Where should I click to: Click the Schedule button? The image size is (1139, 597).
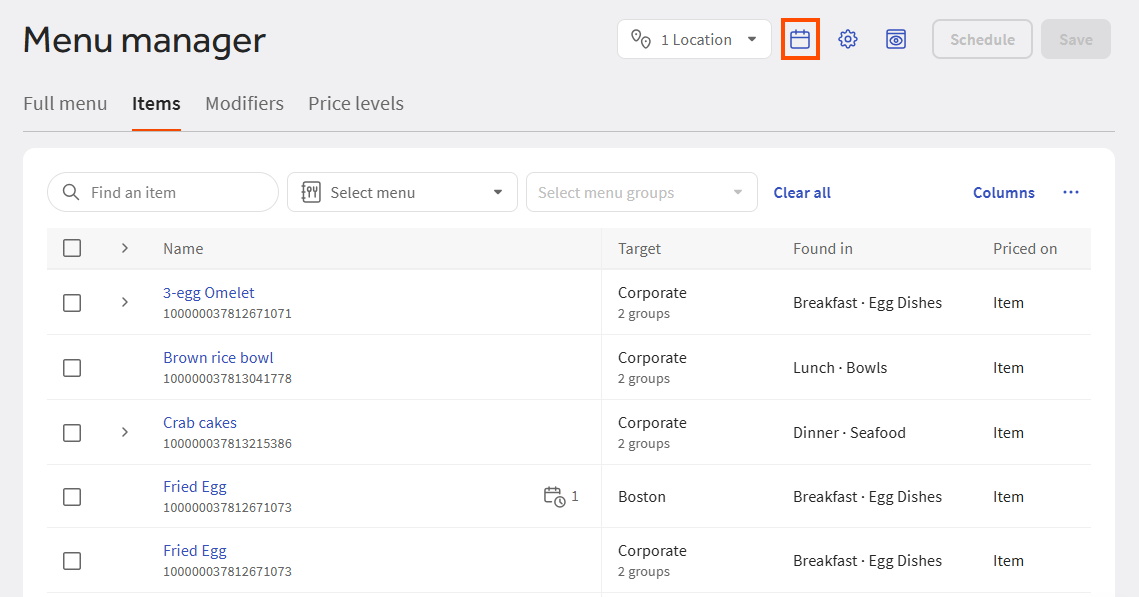tap(981, 39)
